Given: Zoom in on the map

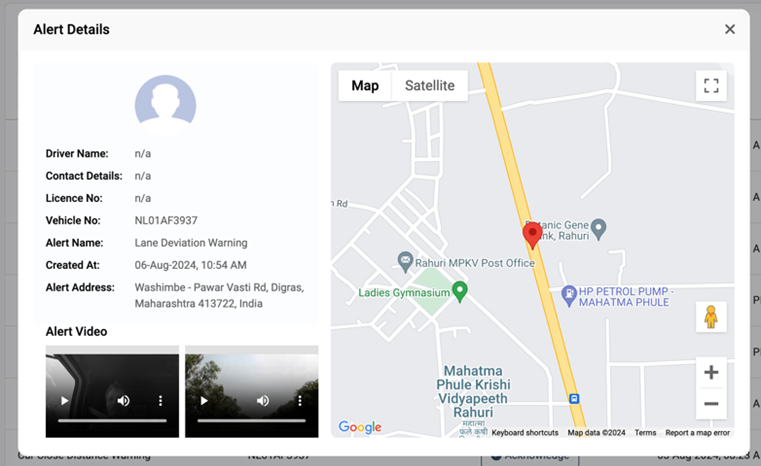Looking at the screenshot, I should [x=711, y=373].
